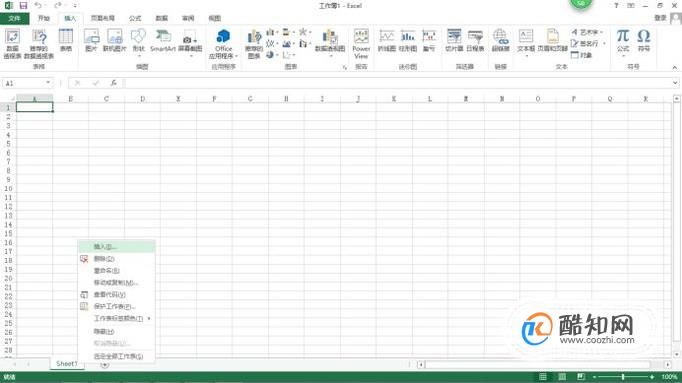Image resolution: width=682 pixels, height=383 pixels.
Task: Insert a text box from the ribbon
Action: [x=526, y=41]
